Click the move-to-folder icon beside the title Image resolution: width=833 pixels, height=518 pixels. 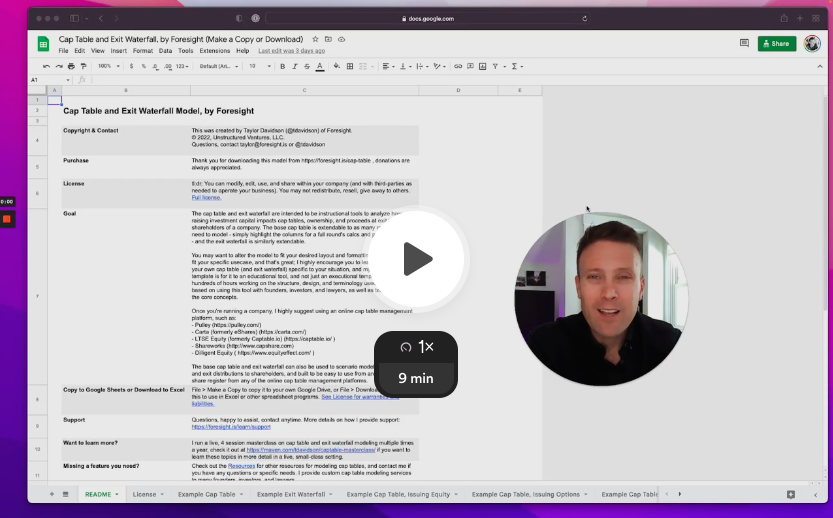[x=328, y=39]
